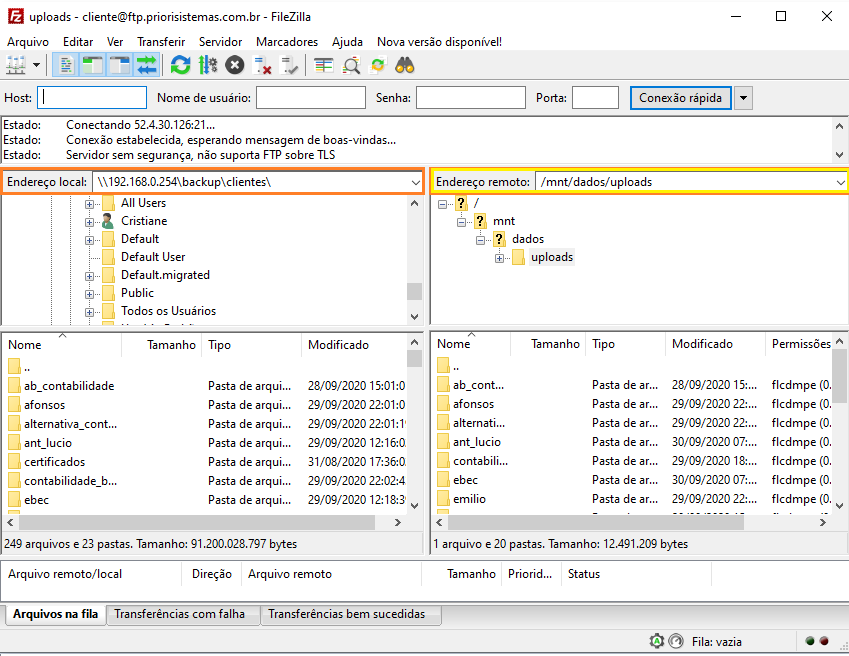This screenshot has height=656, width=849.
Task: Expand the Public folder node
Action: pos(89,294)
